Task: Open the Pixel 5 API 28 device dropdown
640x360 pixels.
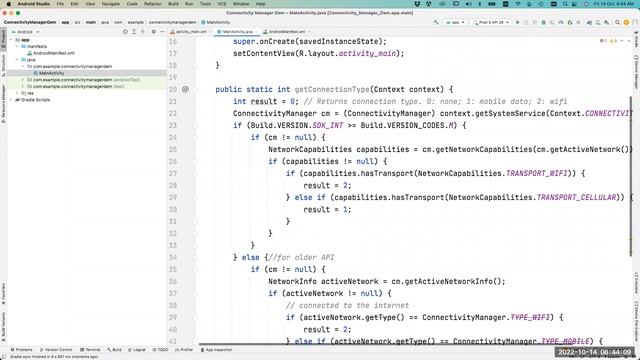Action: click(x=491, y=22)
